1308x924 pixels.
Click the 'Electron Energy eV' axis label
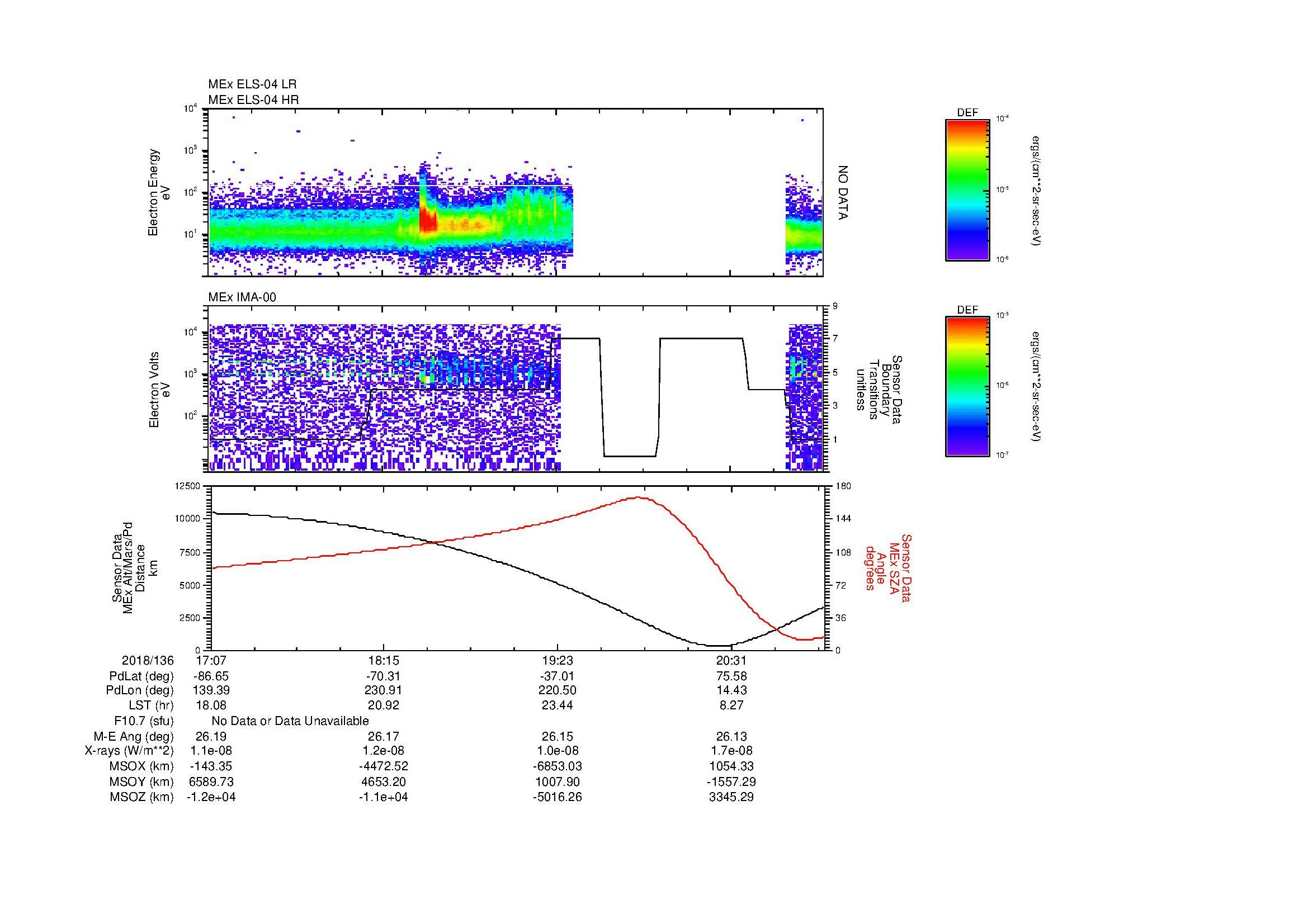click(159, 192)
